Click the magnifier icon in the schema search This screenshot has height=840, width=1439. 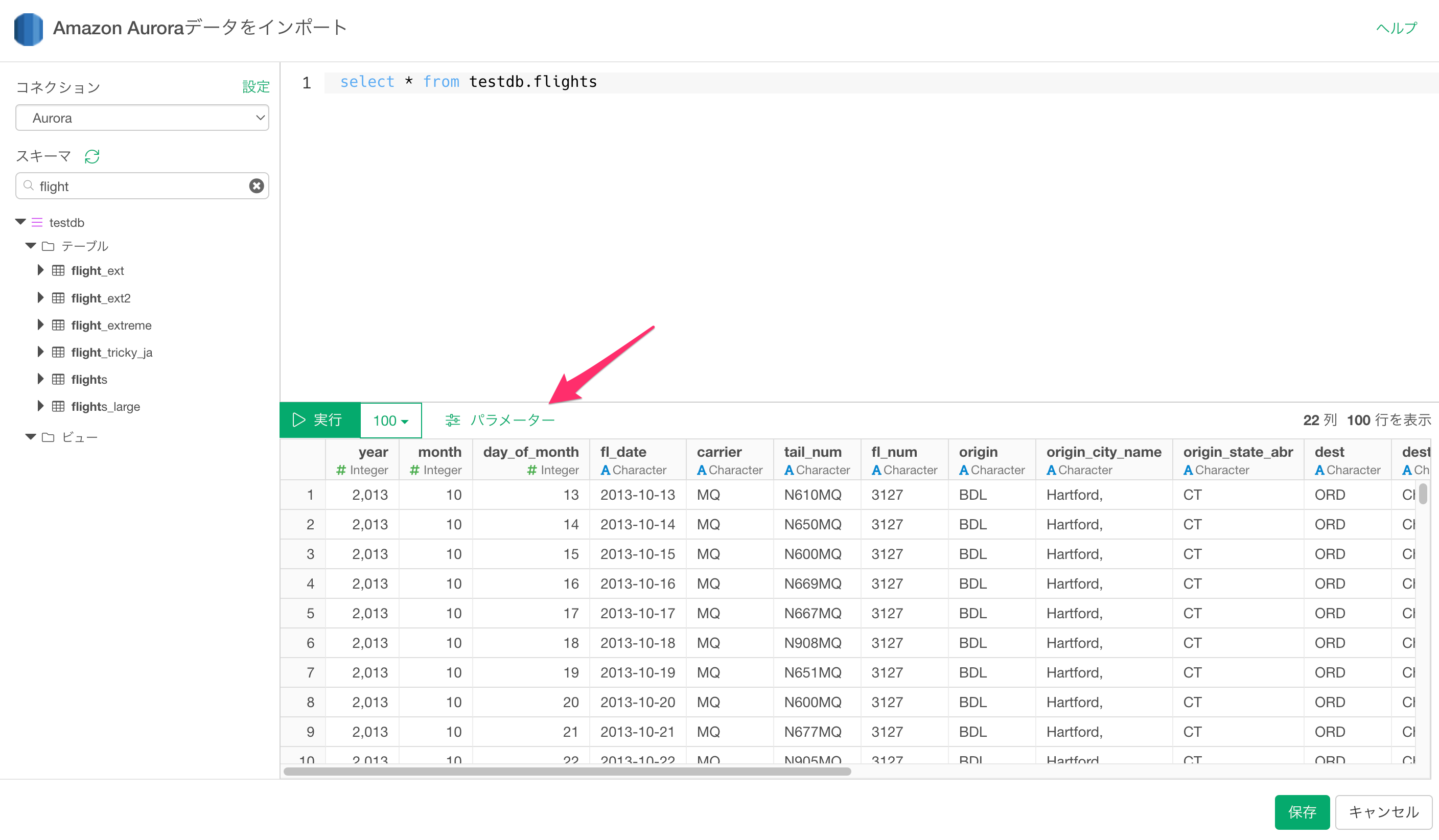[29, 185]
